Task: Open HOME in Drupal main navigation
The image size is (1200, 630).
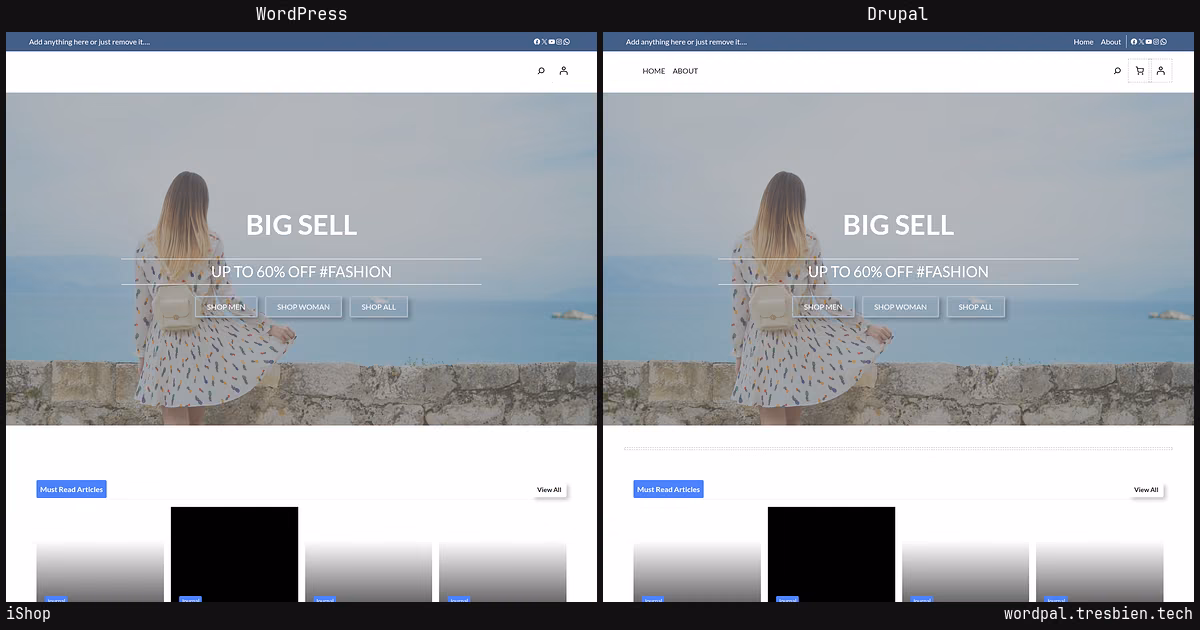Action: (654, 71)
